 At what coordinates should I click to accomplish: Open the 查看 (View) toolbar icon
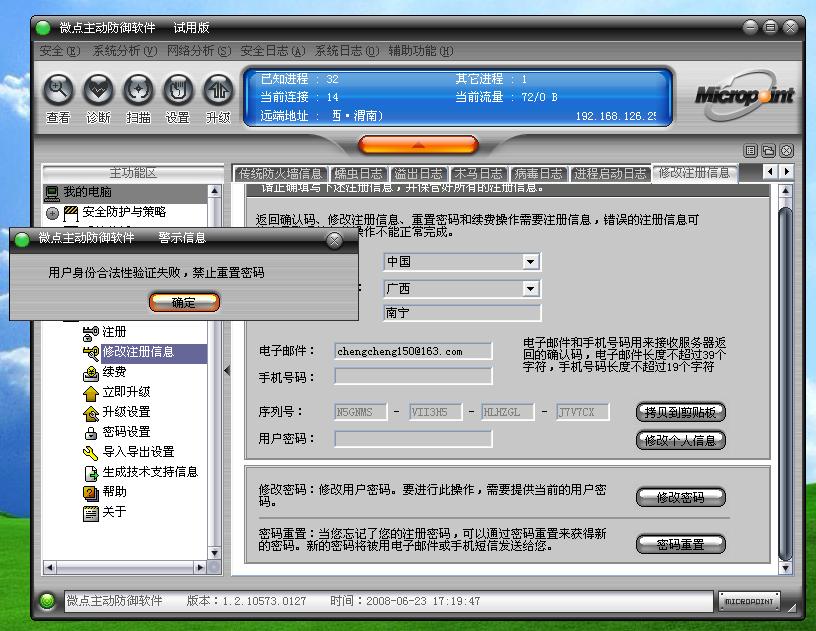pos(58,91)
